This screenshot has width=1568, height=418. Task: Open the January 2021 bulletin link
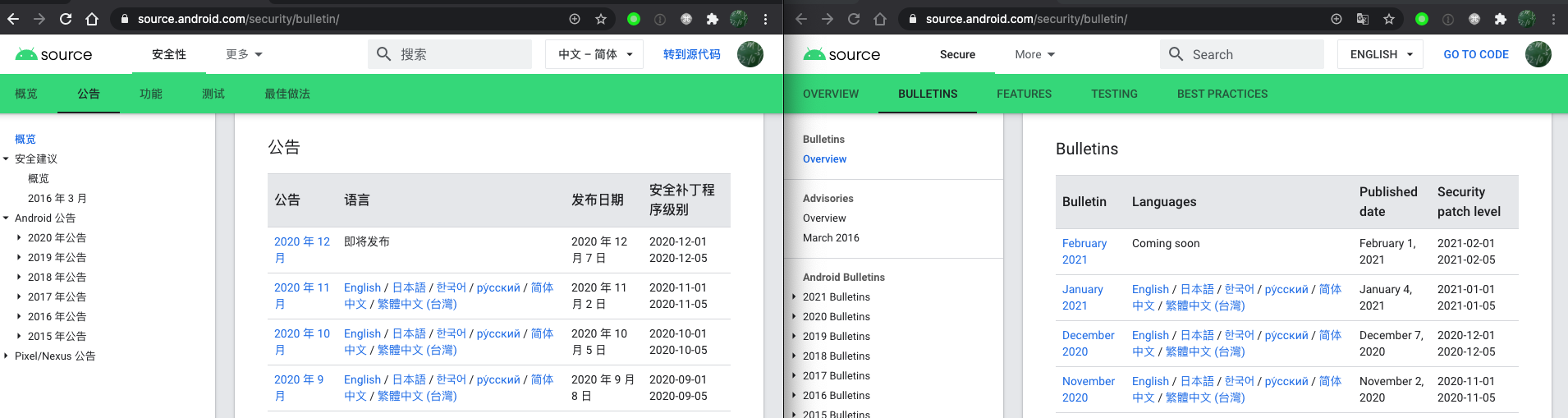pyautogui.click(x=1082, y=297)
